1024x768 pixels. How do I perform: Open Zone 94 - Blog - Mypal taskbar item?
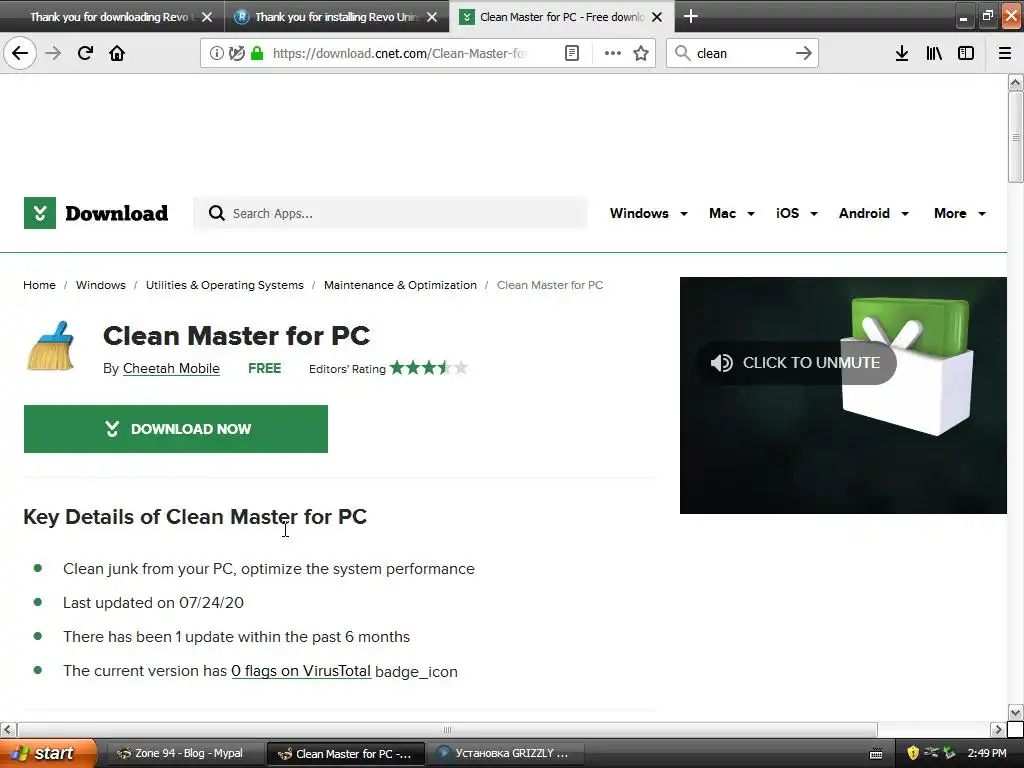click(184, 754)
